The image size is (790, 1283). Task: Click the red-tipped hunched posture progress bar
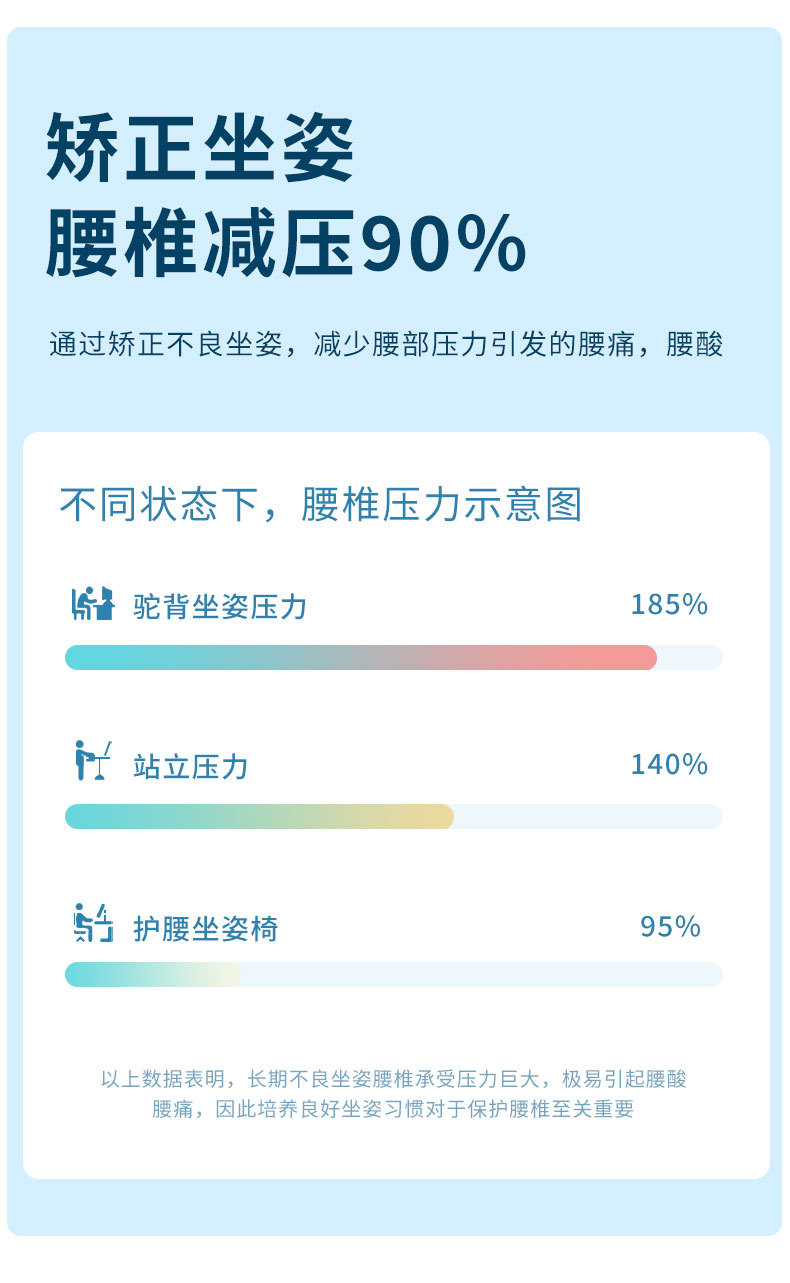(360, 657)
